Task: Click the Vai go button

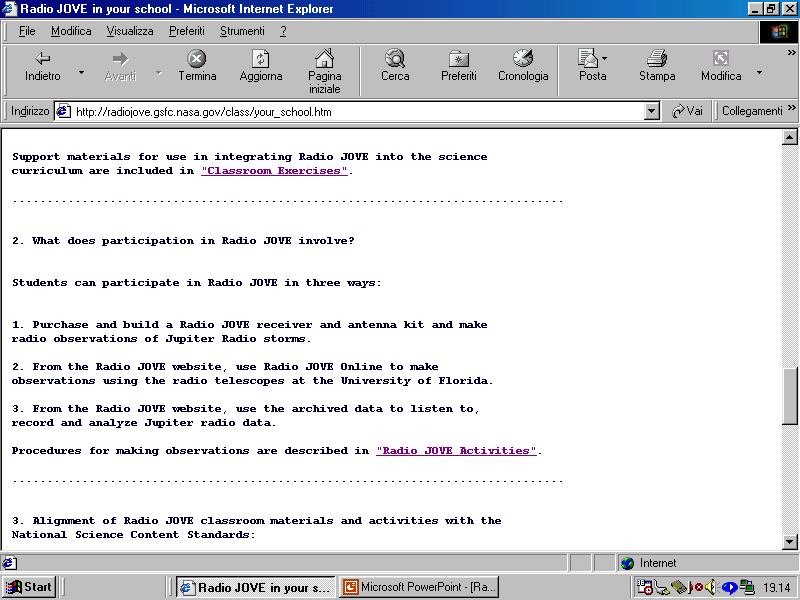Action: point(687,112)
